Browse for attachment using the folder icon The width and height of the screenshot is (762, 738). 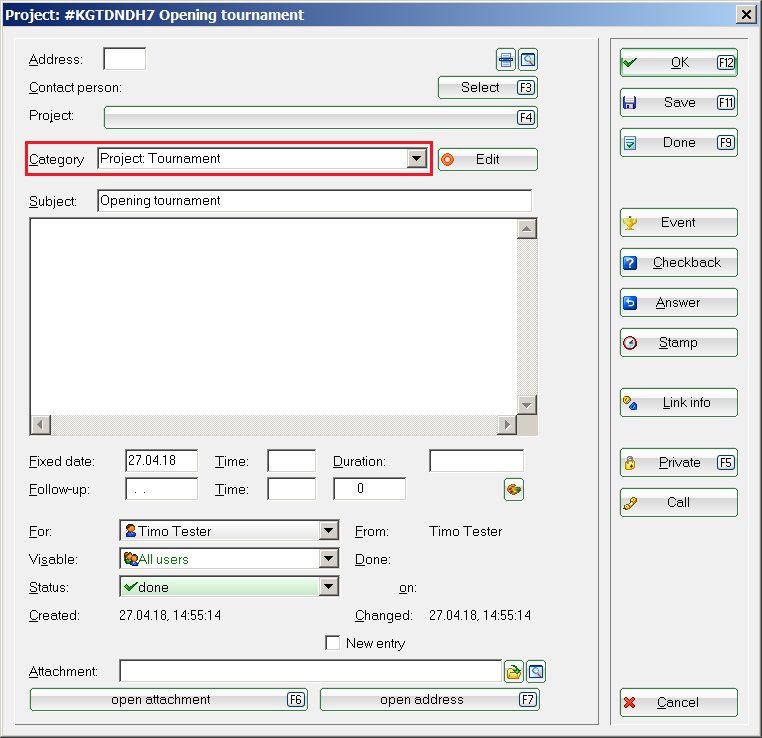pos(514,671)
